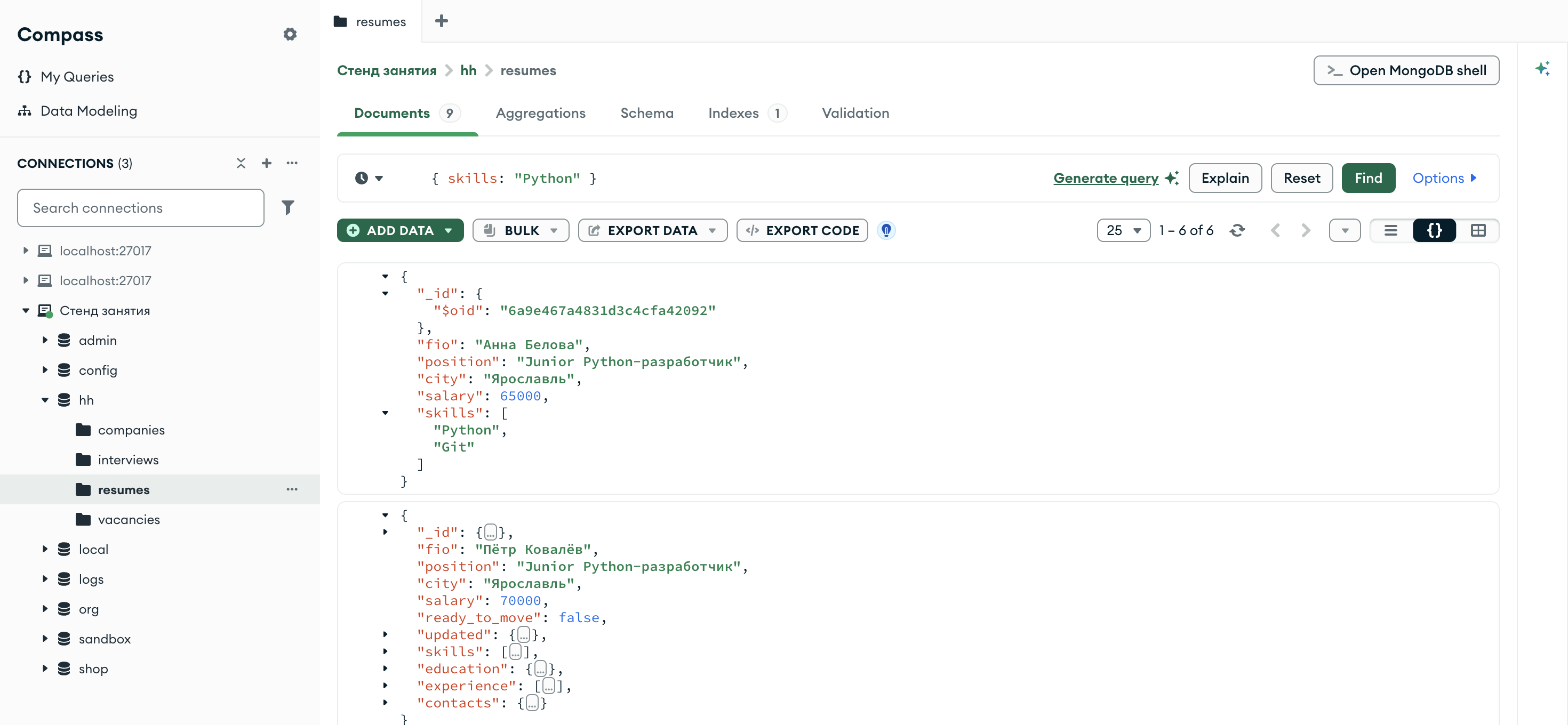Image resolution: width=1568 pixels, height=725 pixels.
Task: Collapse the hh database
Action: [x=45, y=400]
